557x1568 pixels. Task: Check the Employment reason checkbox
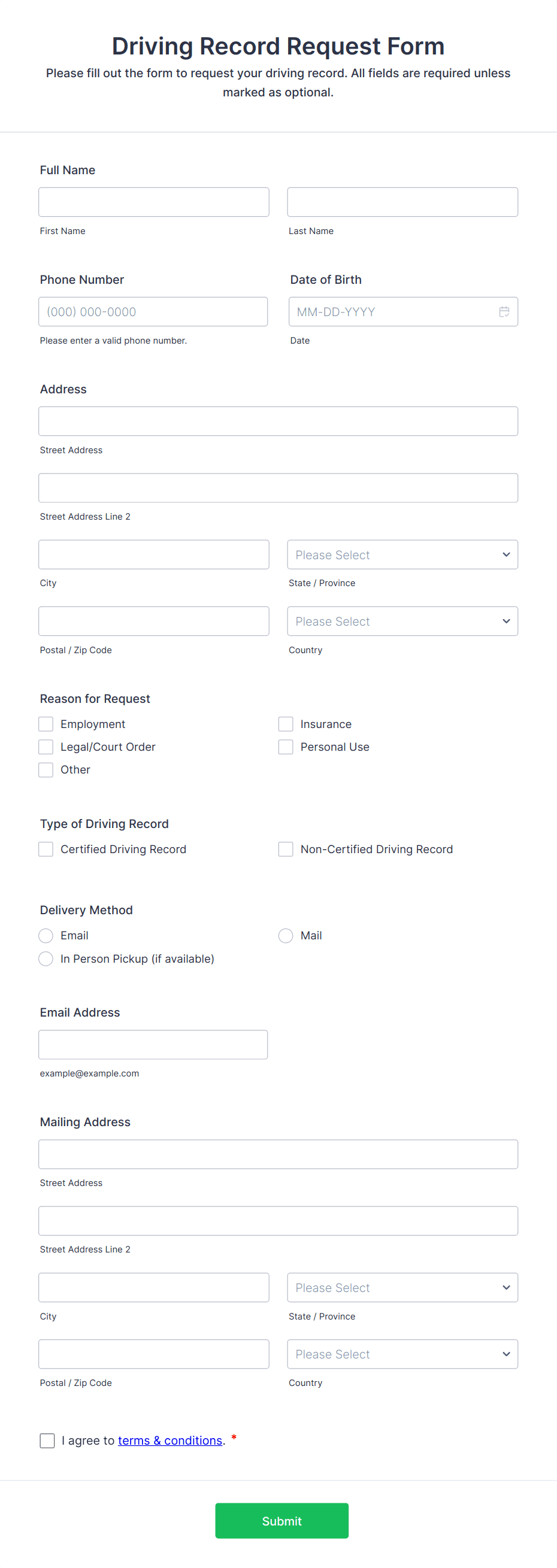(x=46, y=724)
